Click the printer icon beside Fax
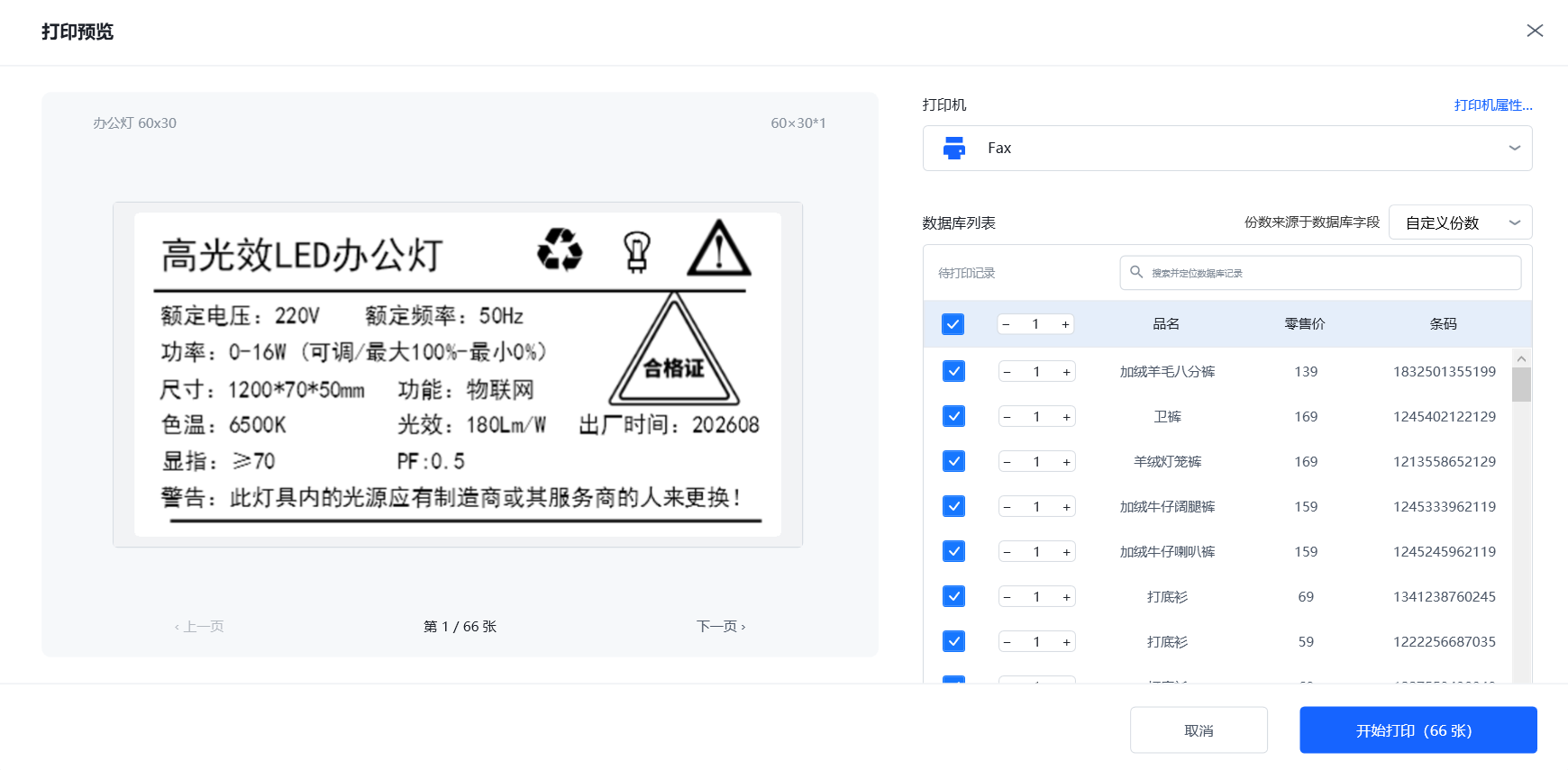Image resolution: width=1568 pixels, height=770 pixels. [953, 148]
